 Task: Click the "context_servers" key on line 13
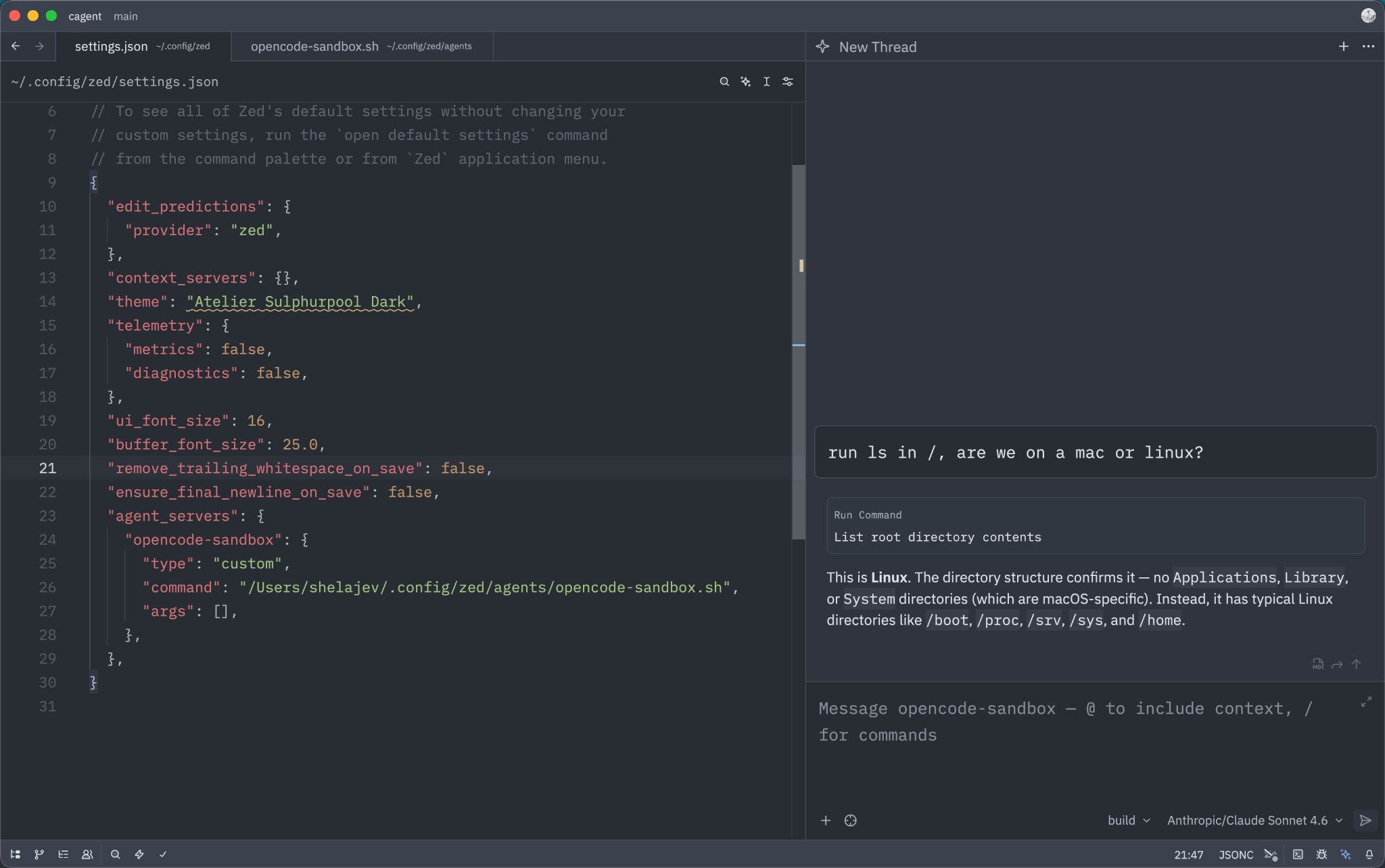pyautogui.click(x=181, y=278)
